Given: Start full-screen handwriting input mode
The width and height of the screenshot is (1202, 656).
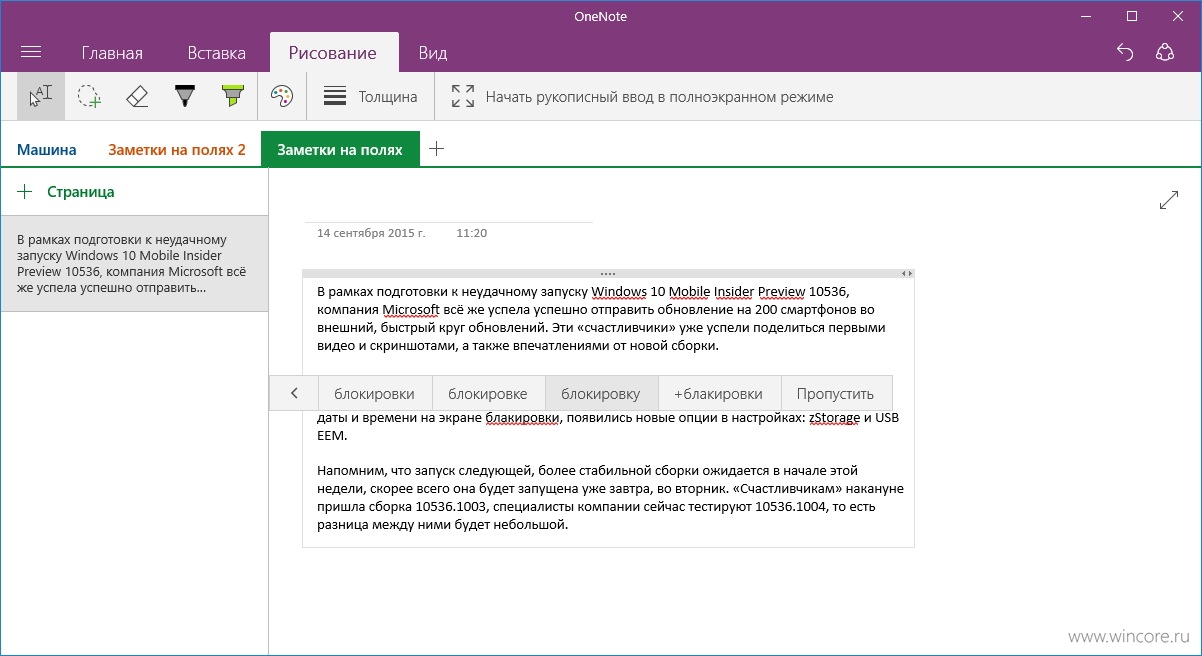Looking at the screenshot, I should 642,97.
